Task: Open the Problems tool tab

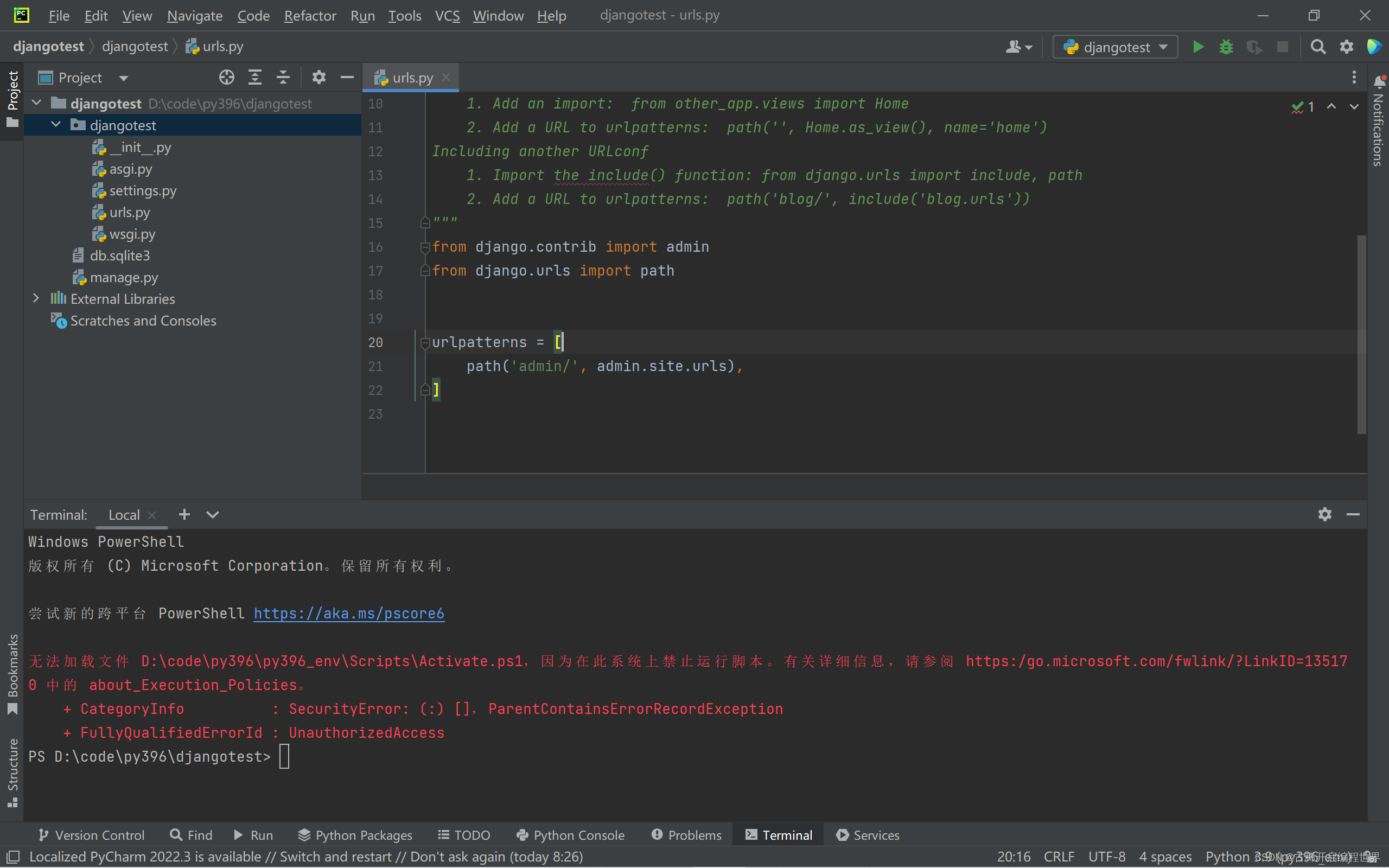Action: tap(686, 835)
